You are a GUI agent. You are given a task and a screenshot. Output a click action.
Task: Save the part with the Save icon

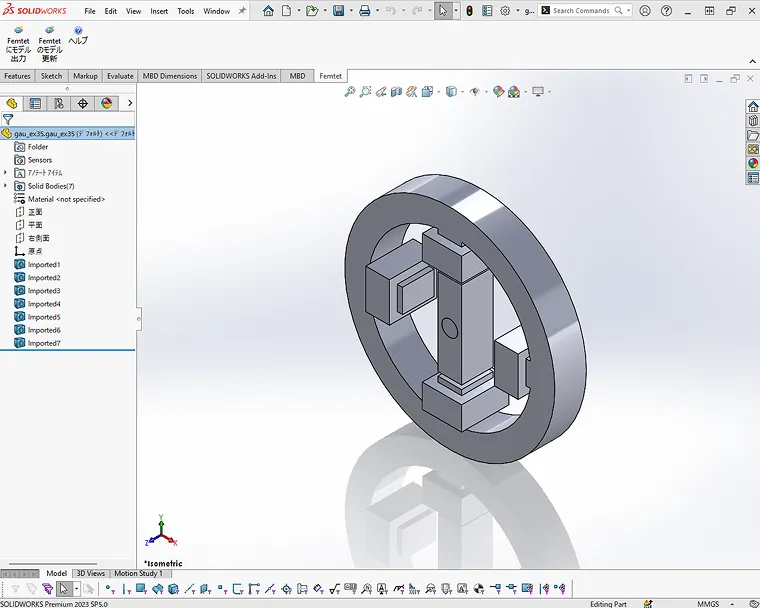click(338, 11)
